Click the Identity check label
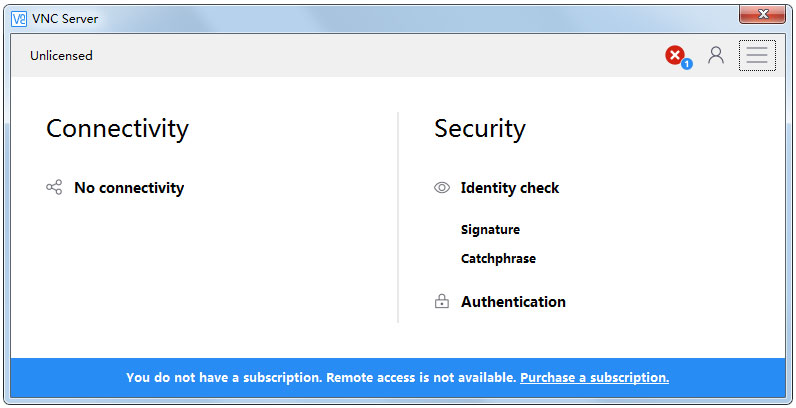 (510, 188)
